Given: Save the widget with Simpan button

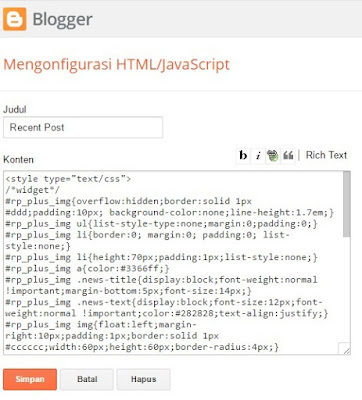Looking at the screenshot, I should 30,379.
